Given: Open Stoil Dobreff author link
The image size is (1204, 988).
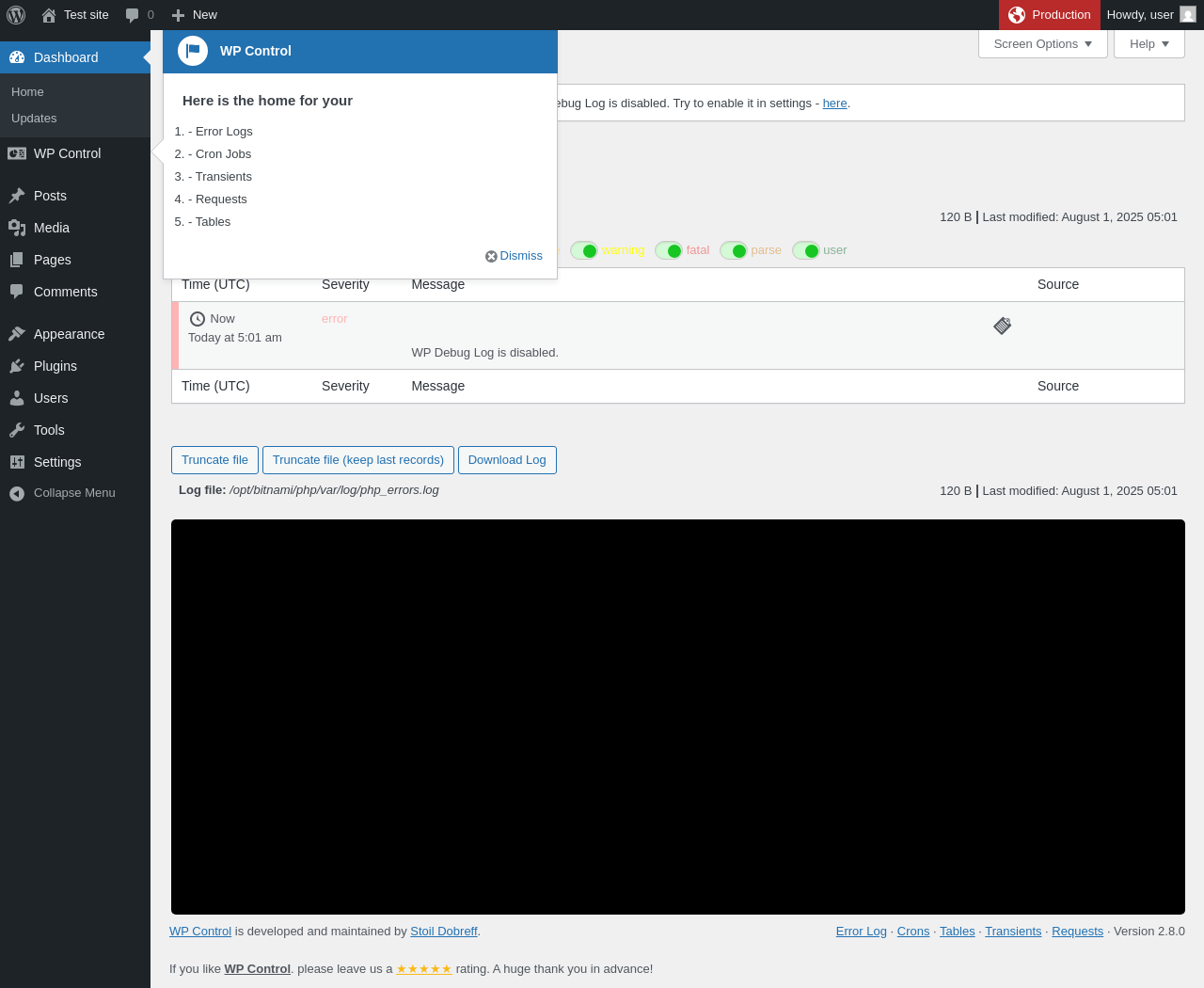Looking at the screenshot, I should tap(444, 932).
